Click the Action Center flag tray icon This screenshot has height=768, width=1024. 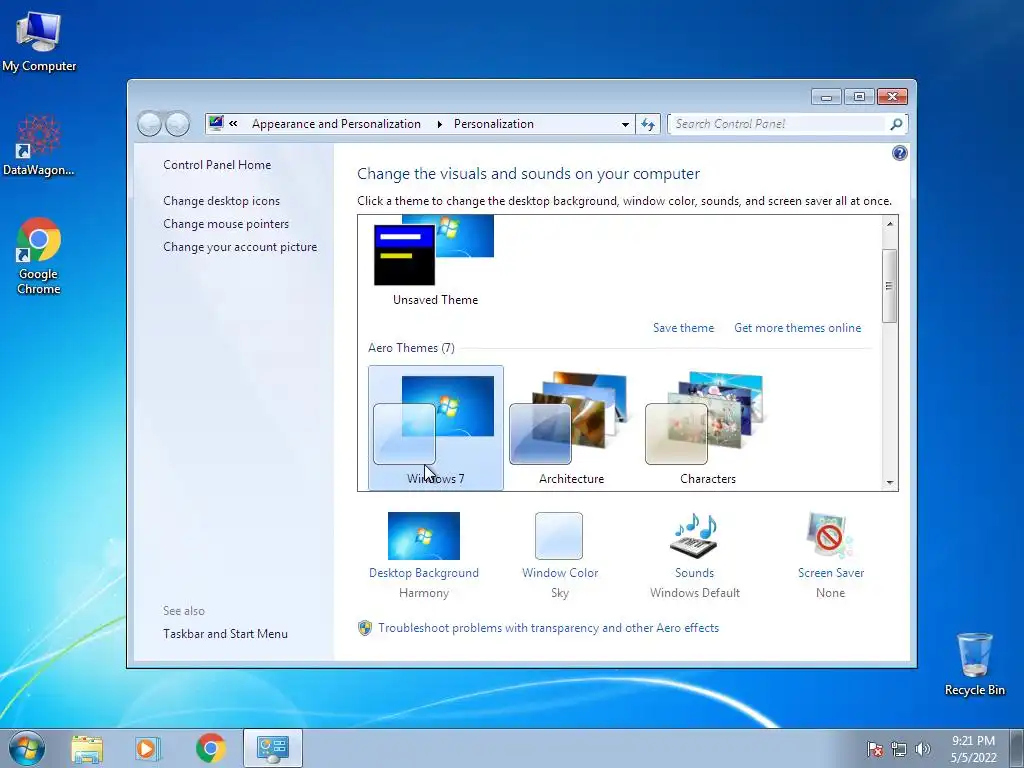coord(874,749)
